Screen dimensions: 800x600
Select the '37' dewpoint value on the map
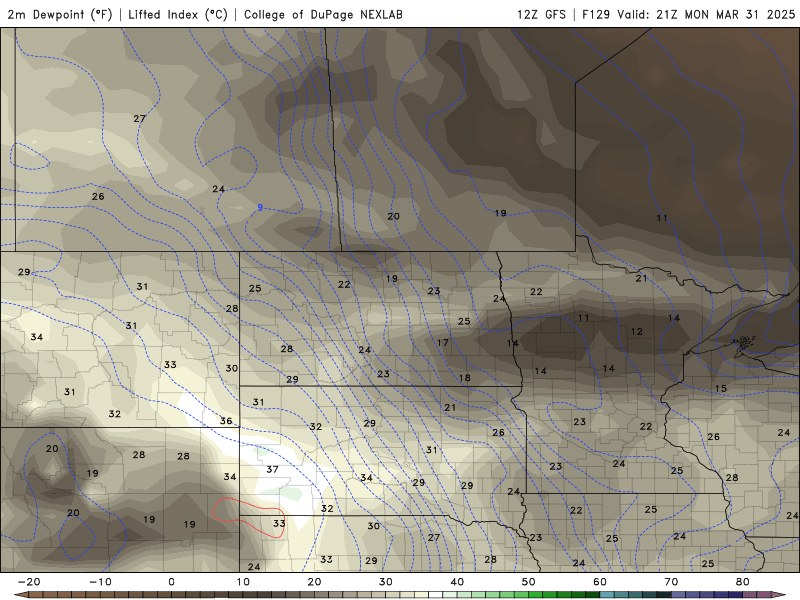coord(272,469)
